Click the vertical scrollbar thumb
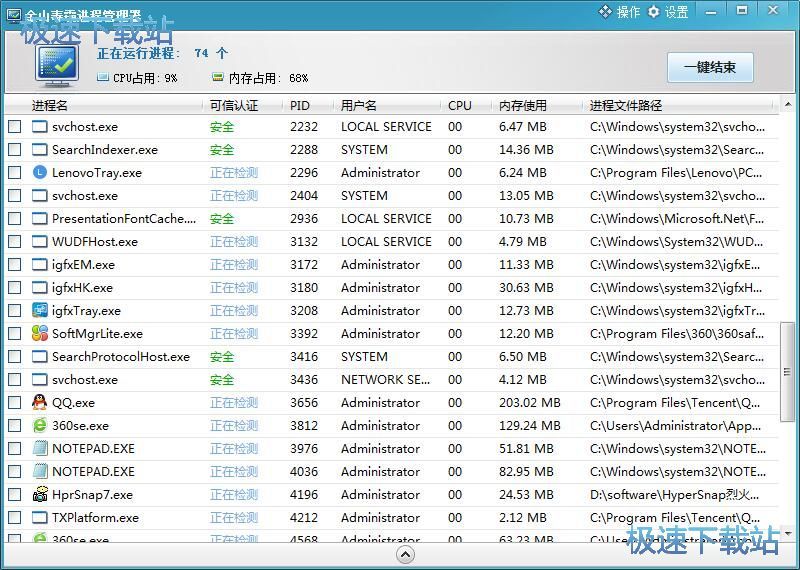 pos(788,372)
